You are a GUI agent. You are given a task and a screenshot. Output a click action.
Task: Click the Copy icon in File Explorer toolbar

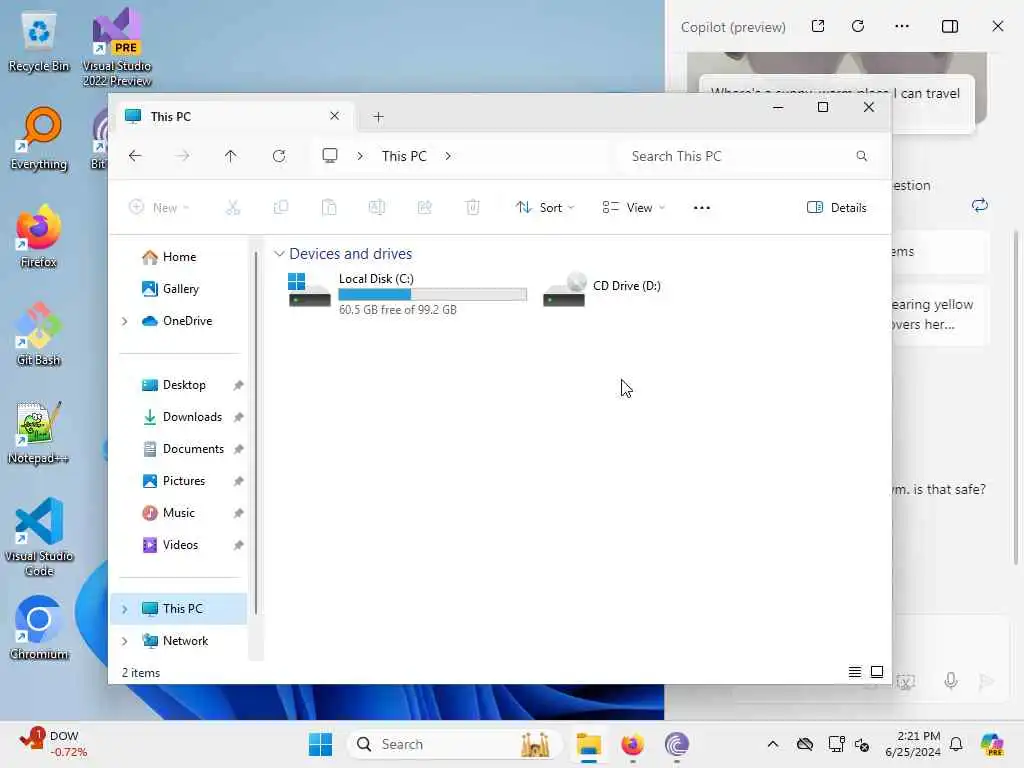(281, 208)
